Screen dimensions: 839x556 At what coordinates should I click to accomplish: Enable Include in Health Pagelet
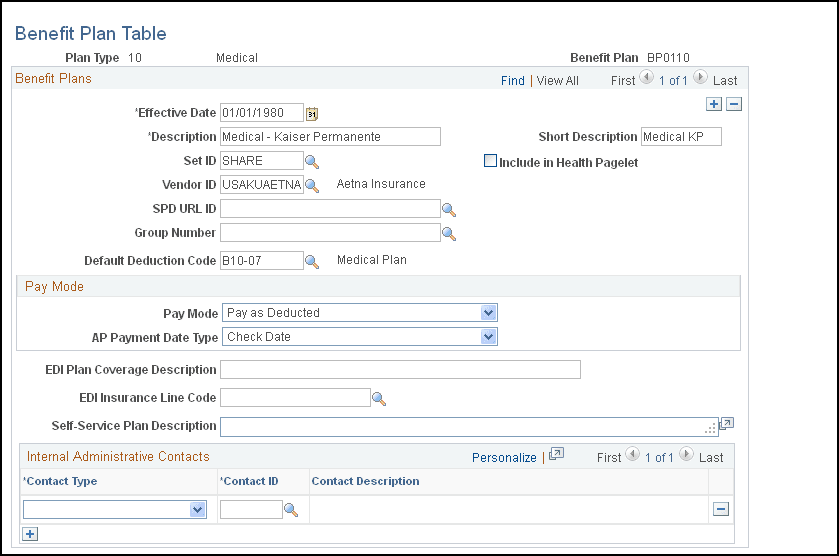490,161
